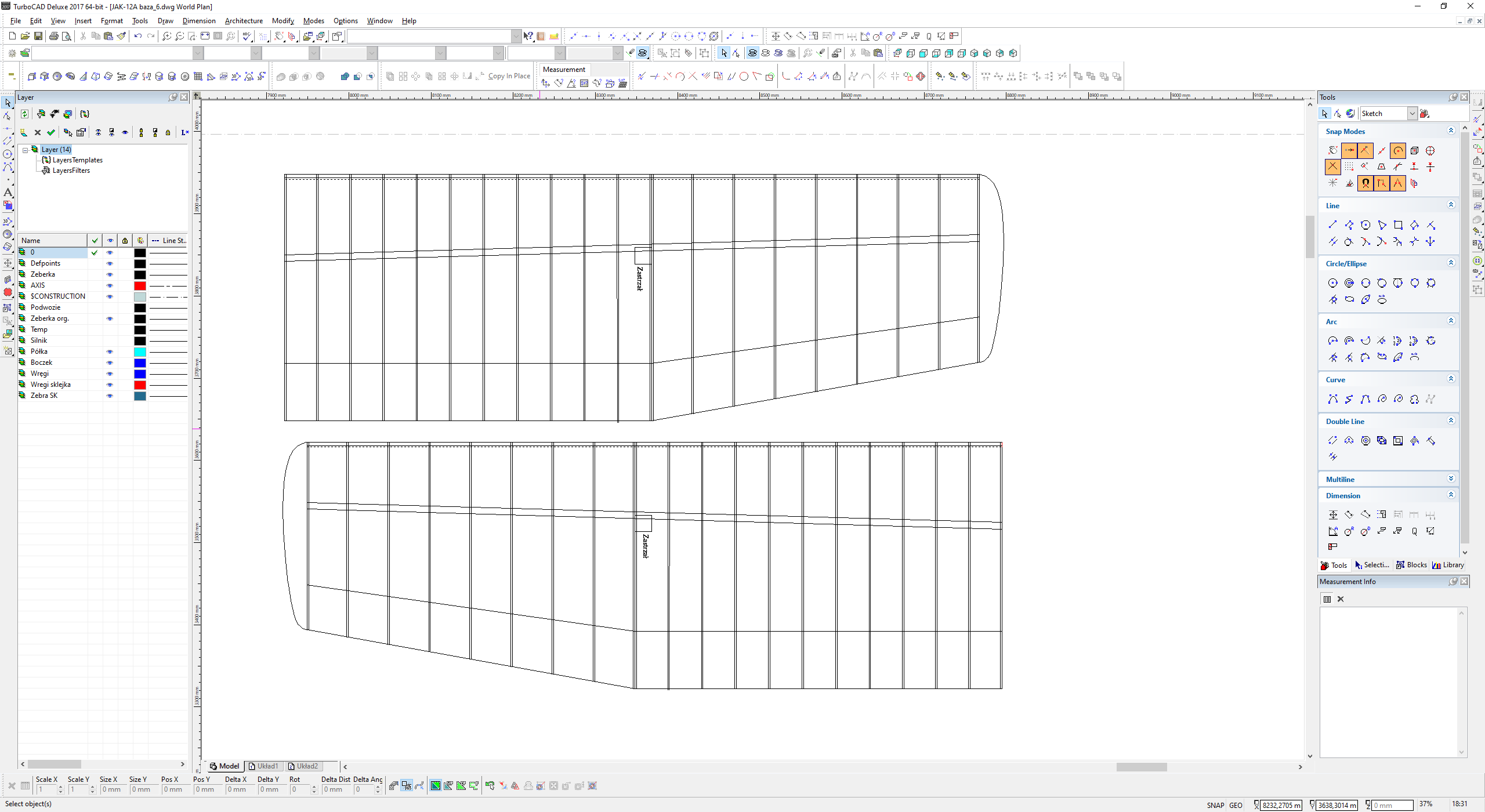Screen dimensions: 1485x812
Task: Click the Print icon in the toolbar
Action: coord(54,36)
